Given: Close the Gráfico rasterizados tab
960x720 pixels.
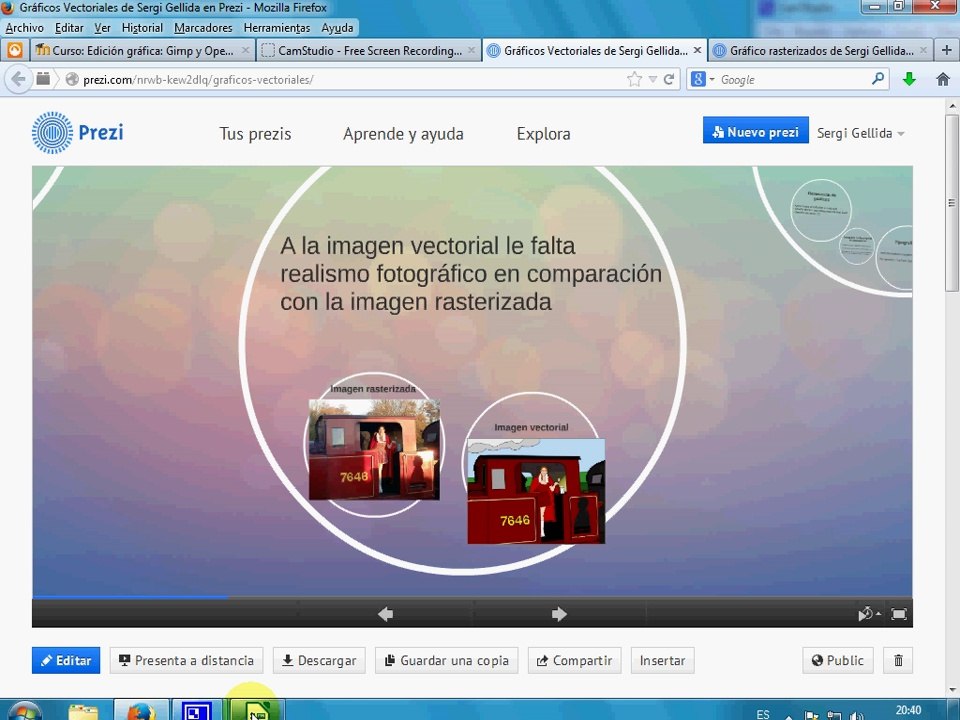Looking at the screenshot, I should pos(923,50).
